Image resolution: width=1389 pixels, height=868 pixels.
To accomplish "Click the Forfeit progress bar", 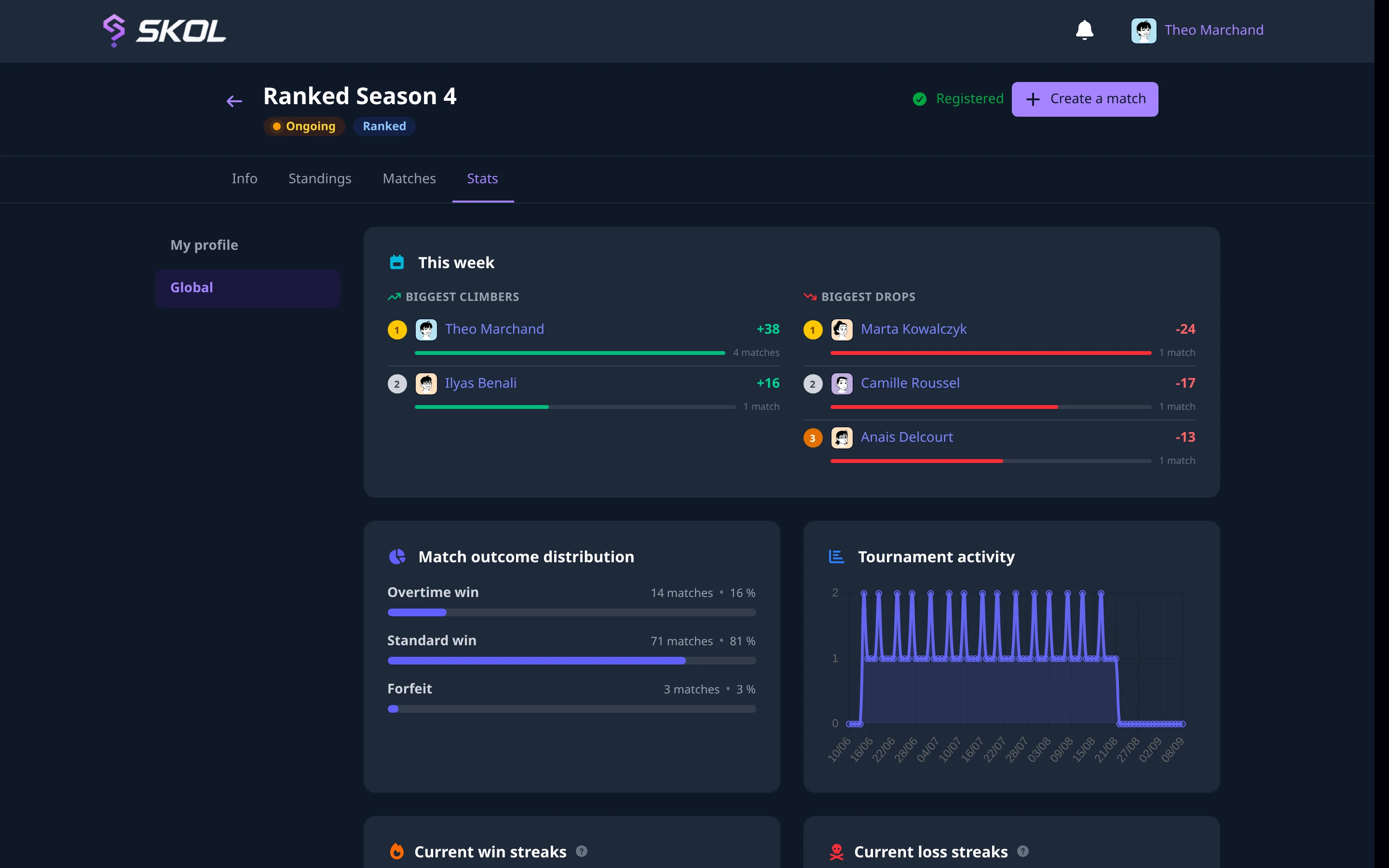I will pos(572,709).
